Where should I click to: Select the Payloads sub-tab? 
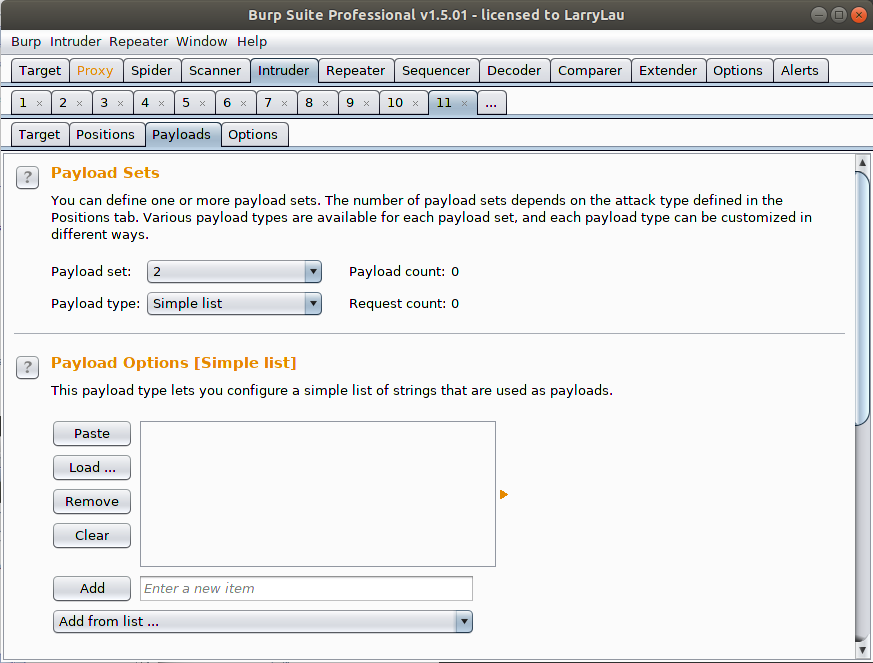182,135
